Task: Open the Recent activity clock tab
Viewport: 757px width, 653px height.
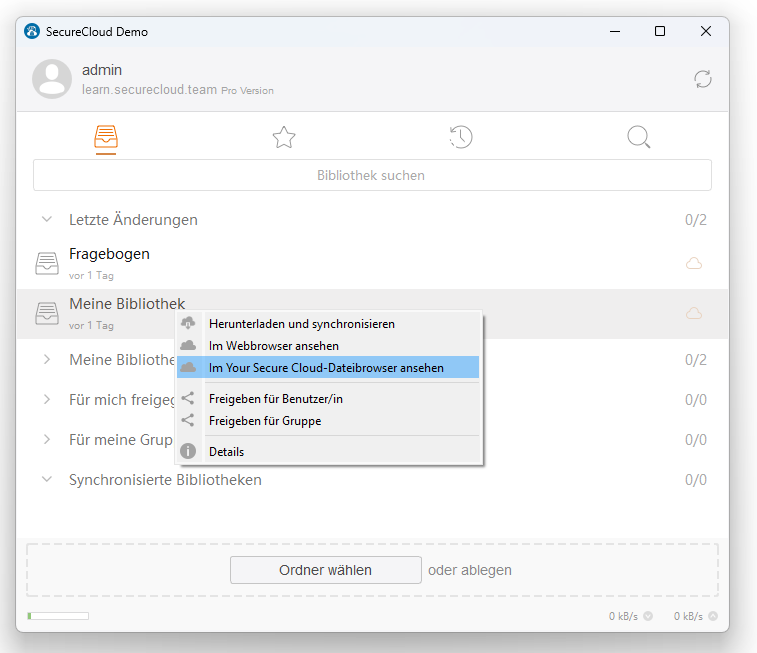Action: pyautogui.click(x=461, y=137)
